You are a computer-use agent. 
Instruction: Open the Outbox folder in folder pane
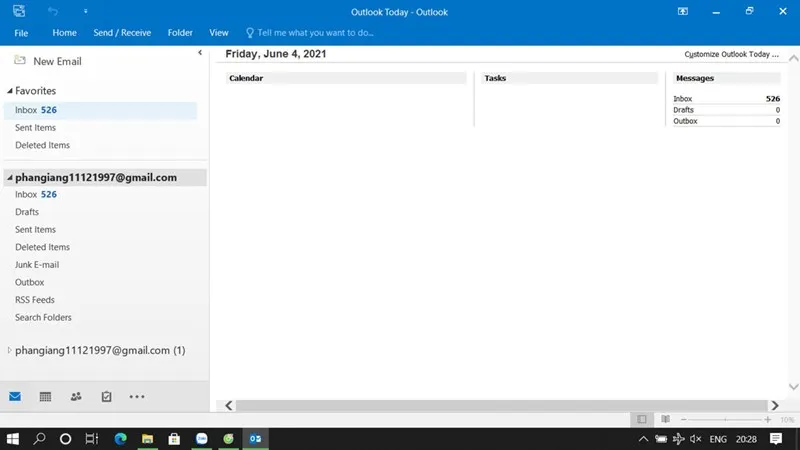[30, 282]
